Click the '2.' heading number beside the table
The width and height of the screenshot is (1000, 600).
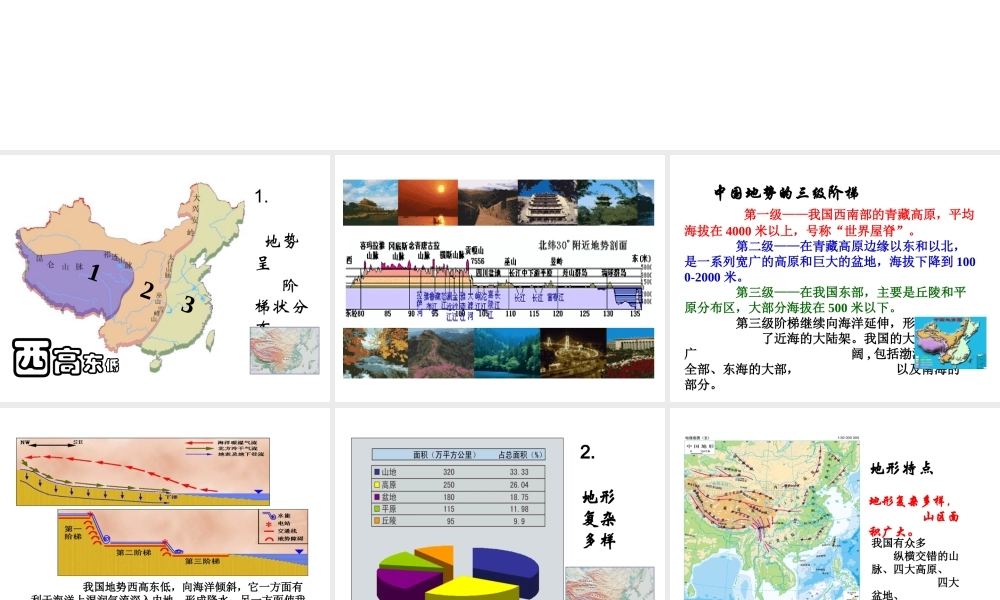coord(587,452)
